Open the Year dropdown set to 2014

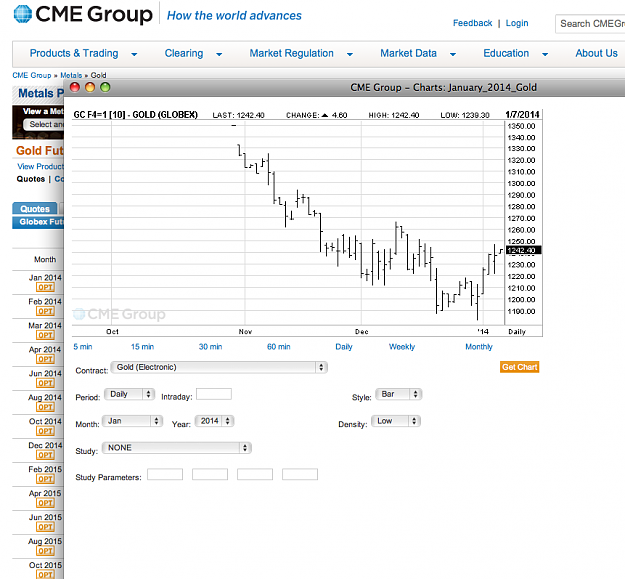coord(214,421)
